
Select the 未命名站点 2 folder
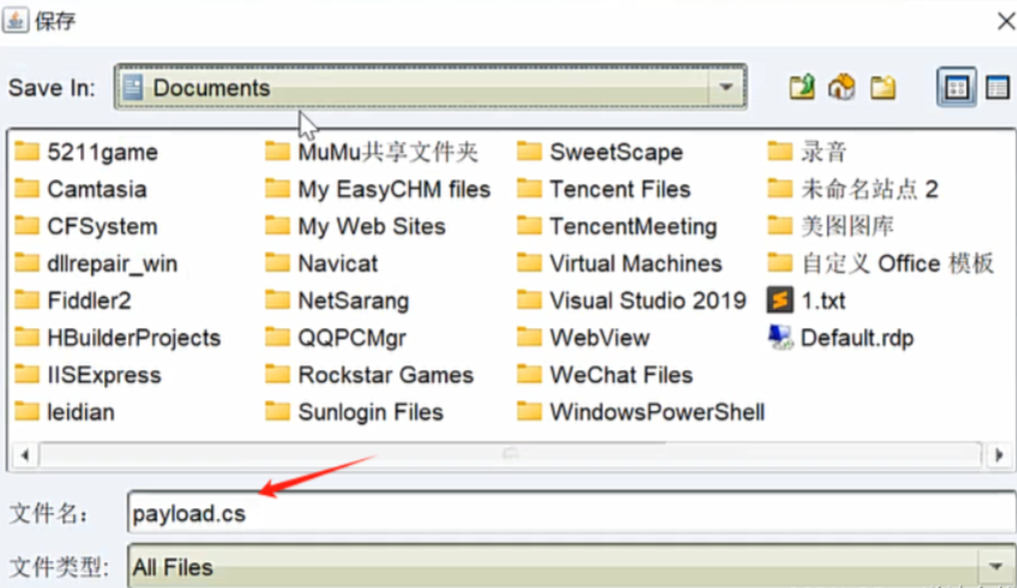(853, 189)
